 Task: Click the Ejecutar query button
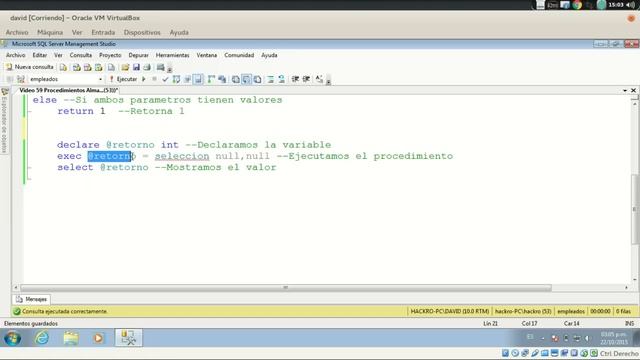[123, 79]
